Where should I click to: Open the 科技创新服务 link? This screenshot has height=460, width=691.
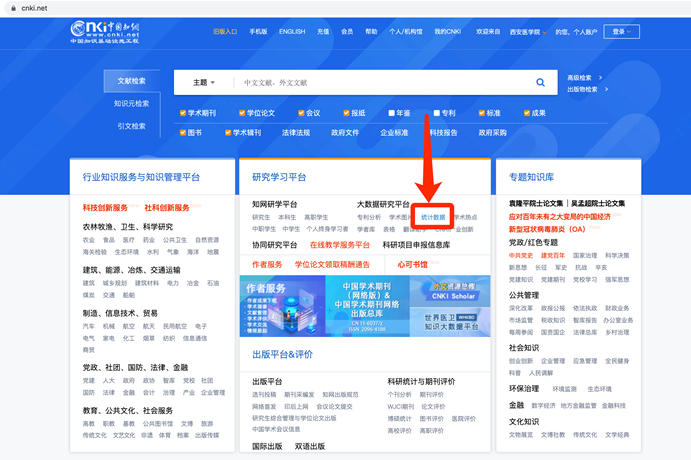point(105,208)
